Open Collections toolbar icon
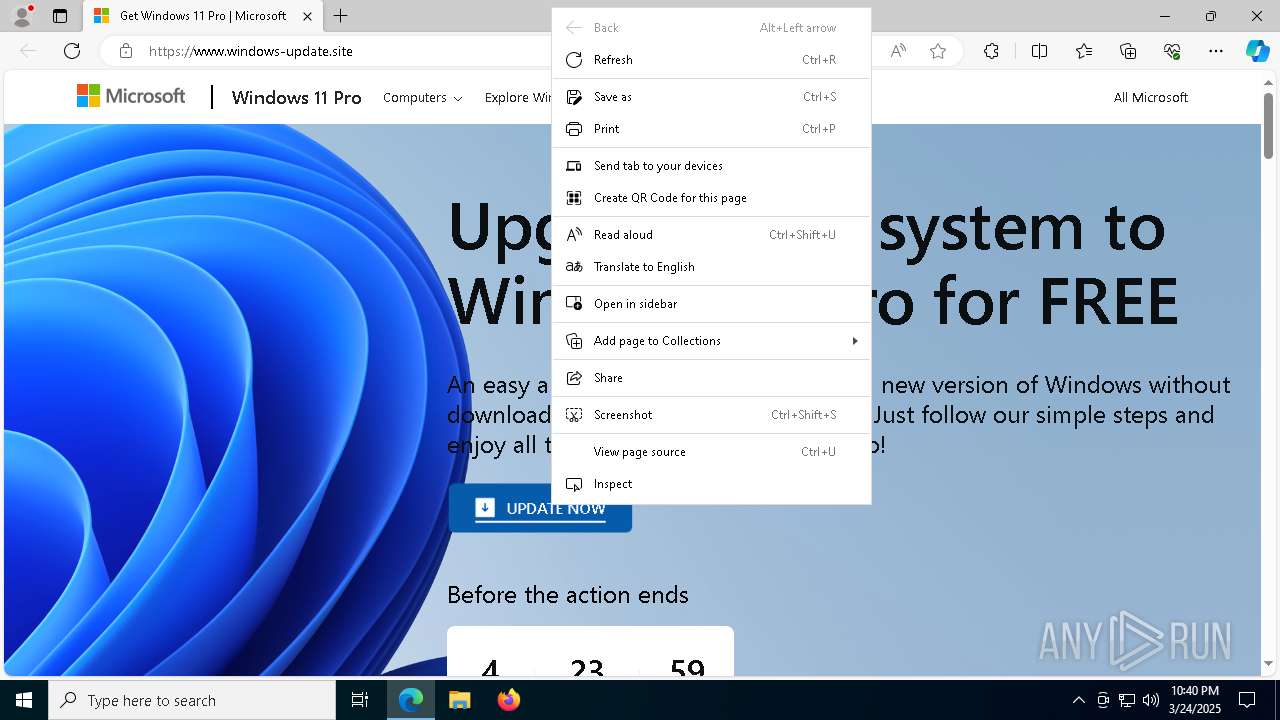 pos(1128,51)
